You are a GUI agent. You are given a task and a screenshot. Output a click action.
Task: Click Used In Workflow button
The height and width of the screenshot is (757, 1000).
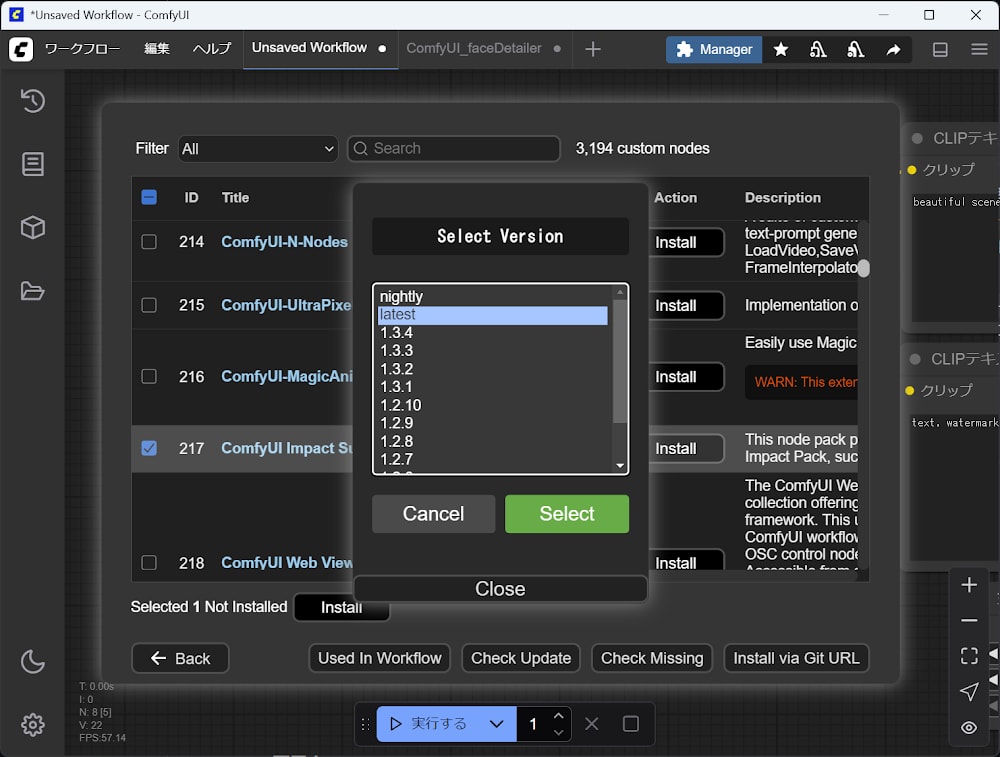[379, 658]
